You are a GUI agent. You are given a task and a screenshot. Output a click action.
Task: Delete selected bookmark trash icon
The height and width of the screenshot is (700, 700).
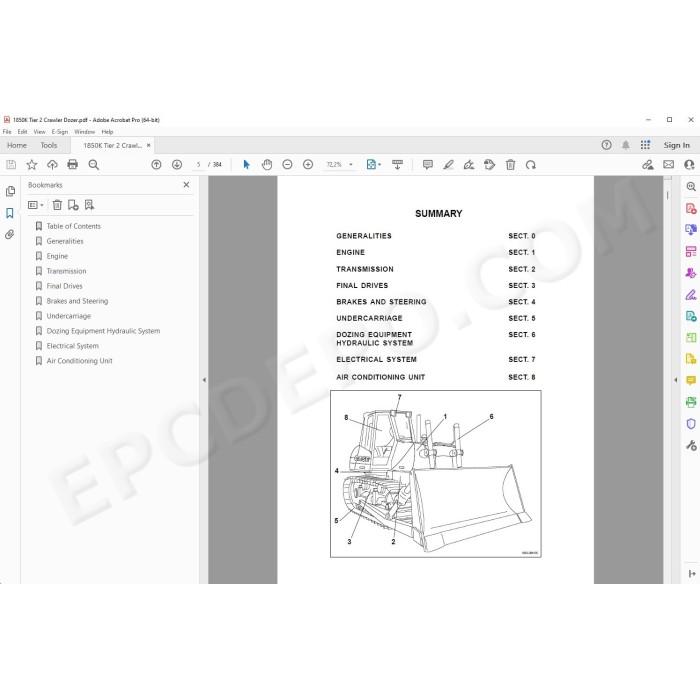(57, 205)
